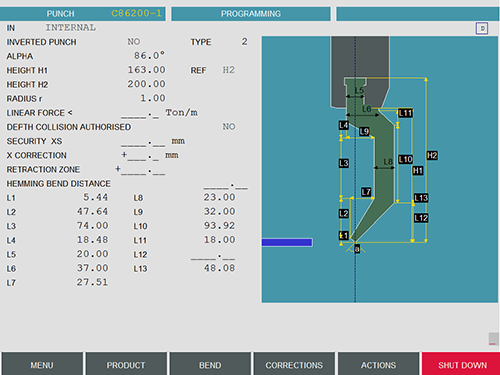The image size is (500, 375).
Task: Click the blue sheet bar in diagram
Action: (x=287, y=242)
